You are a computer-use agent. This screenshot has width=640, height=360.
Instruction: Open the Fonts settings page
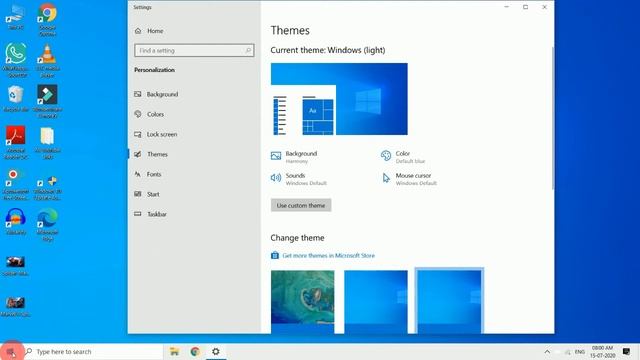148,174
